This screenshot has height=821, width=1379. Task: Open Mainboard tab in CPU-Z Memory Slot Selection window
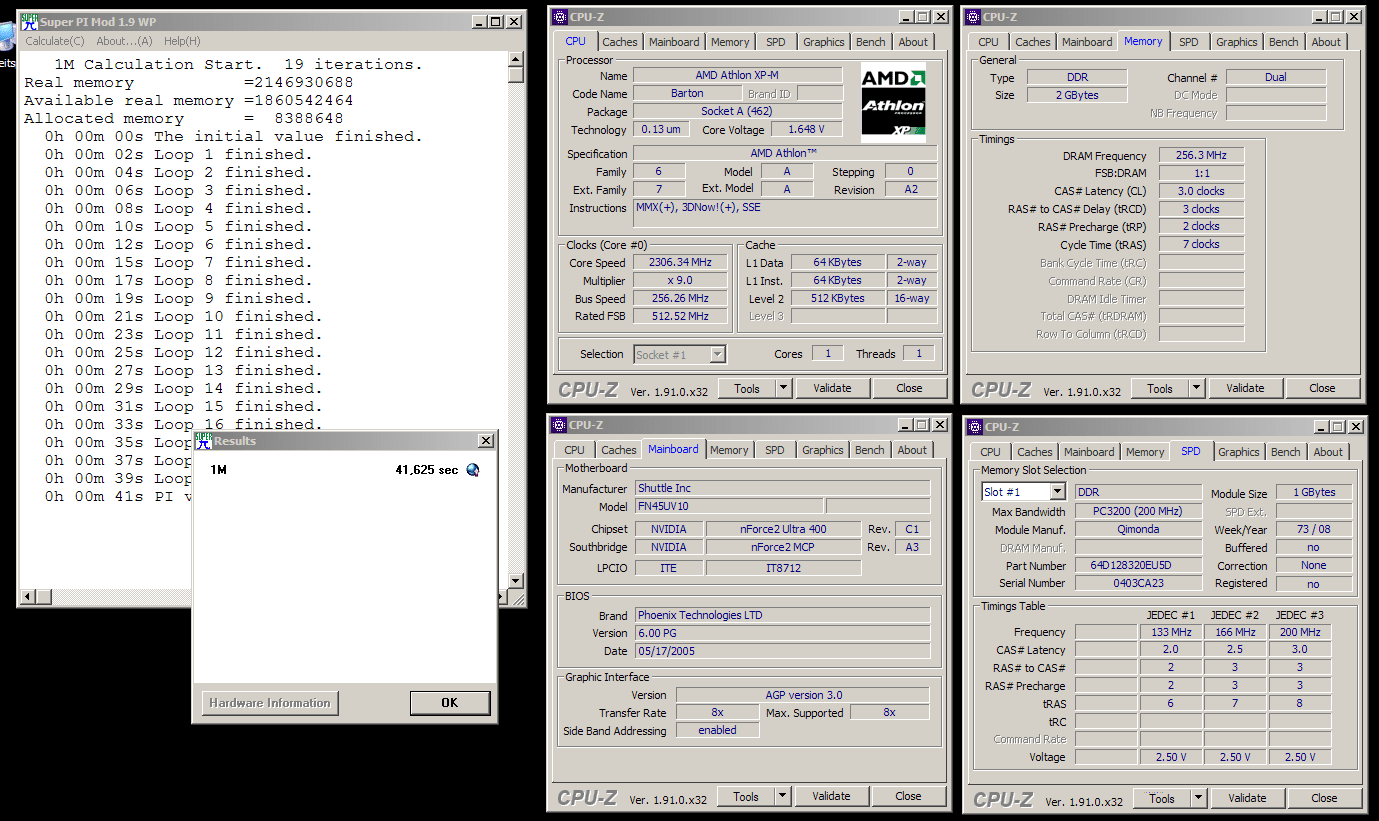click(x=1089, y=452)
